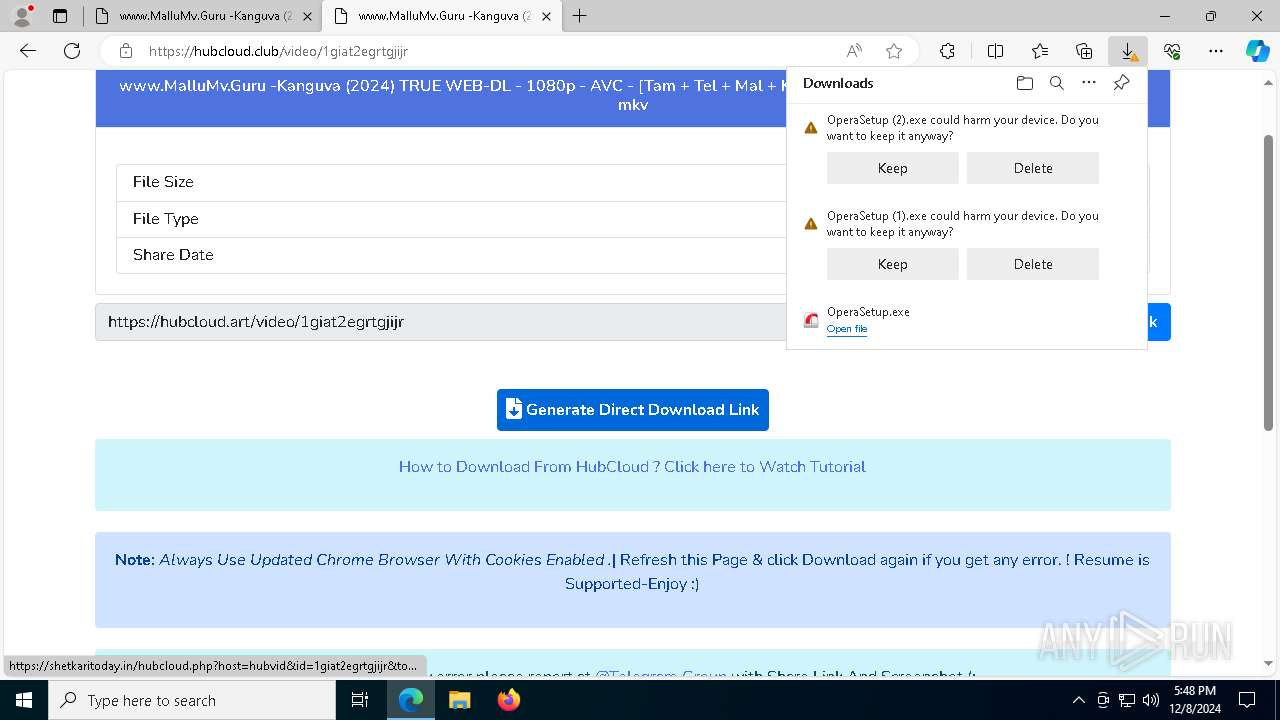Open the HubCloud tutorial link
The width and height of the screenshot is (1280, 720).
click(x=632, y=467)
